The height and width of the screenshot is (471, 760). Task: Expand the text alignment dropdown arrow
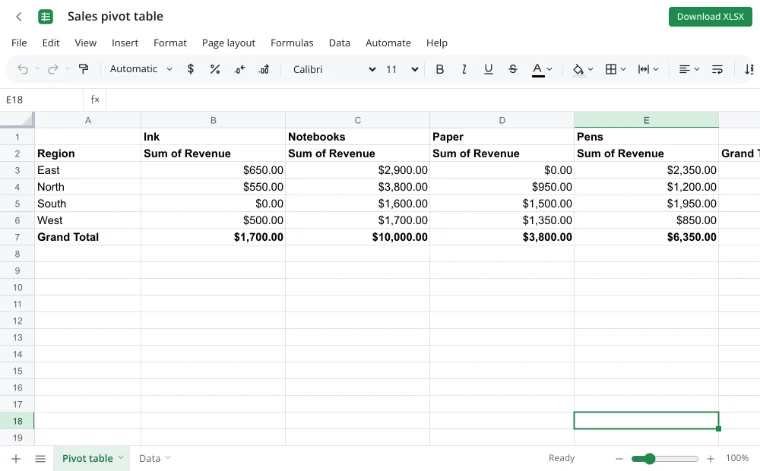coord(697,69)
